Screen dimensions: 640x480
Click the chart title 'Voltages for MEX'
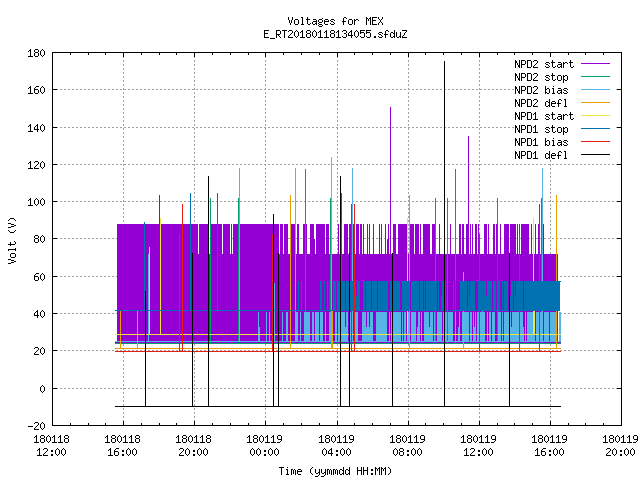[x=335, y=21]
